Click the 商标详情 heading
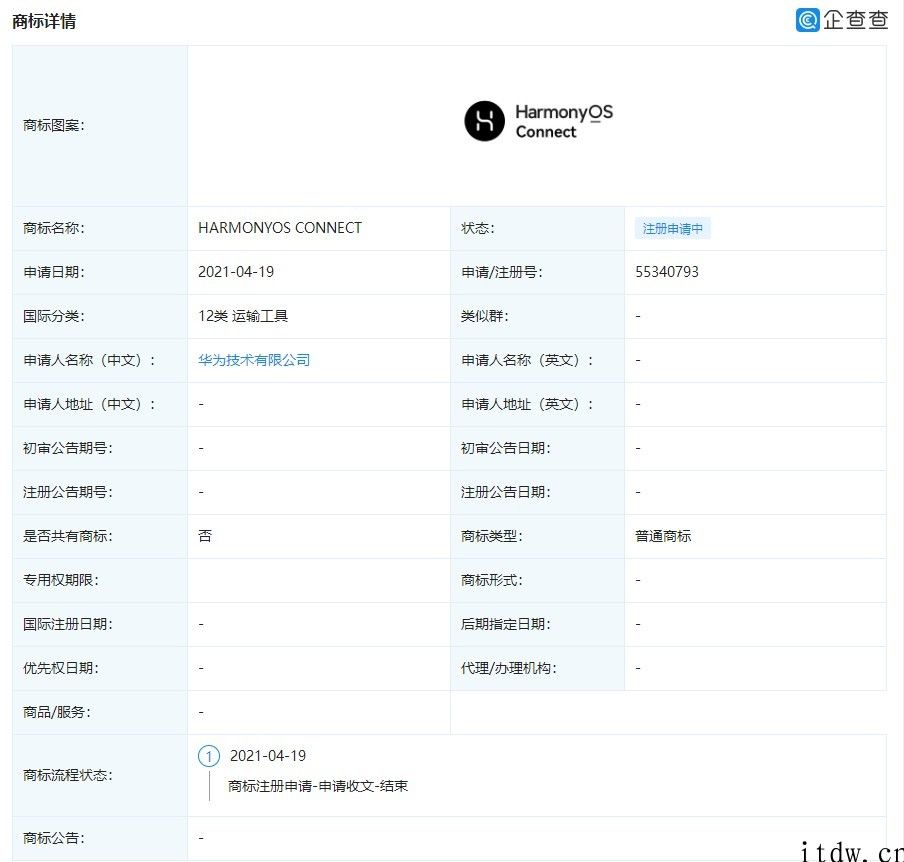The height and width of the screenshot is (862, 904). 44,21
